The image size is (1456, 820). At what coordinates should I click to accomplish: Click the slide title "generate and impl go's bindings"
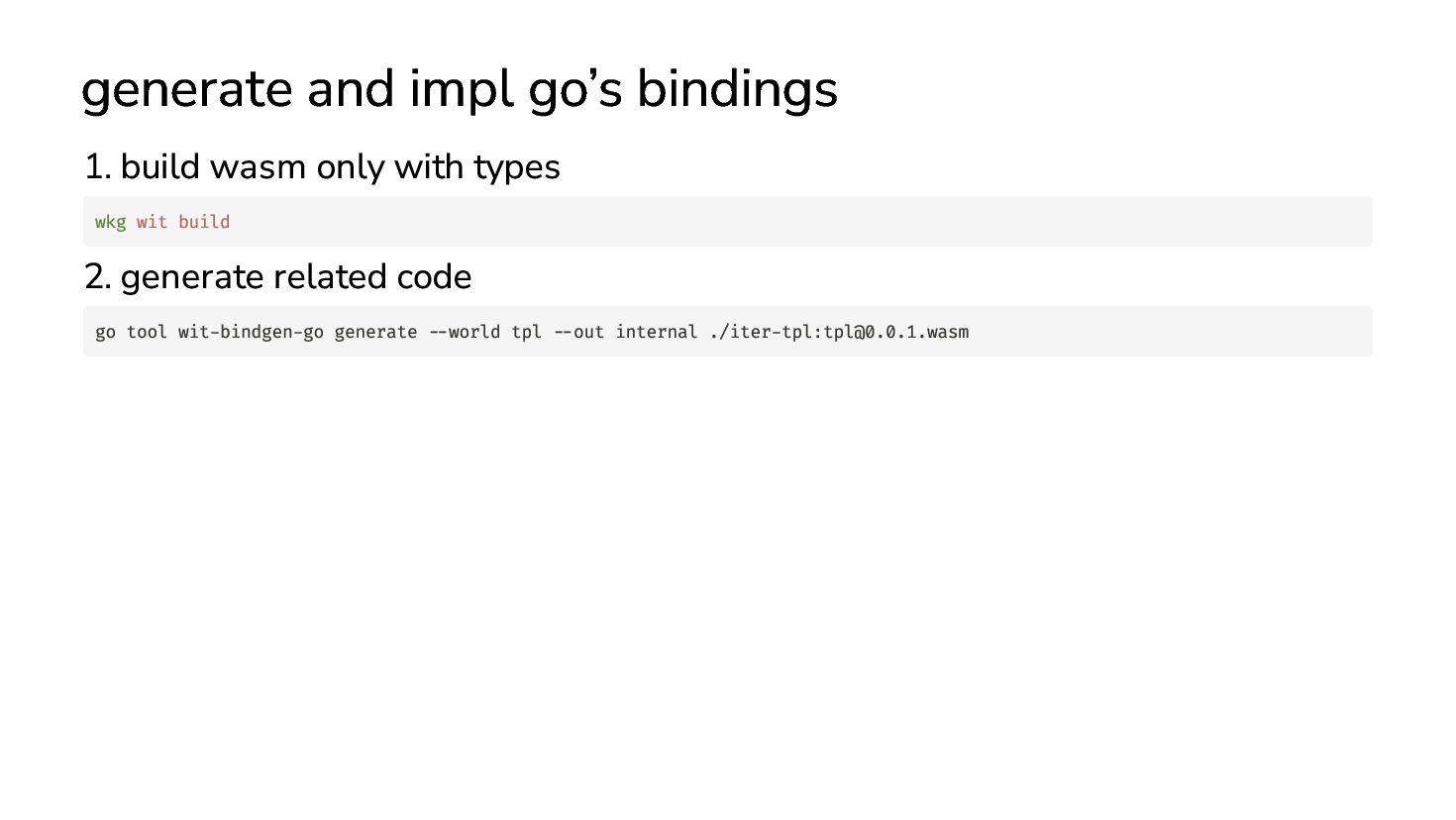click(459, 89)
